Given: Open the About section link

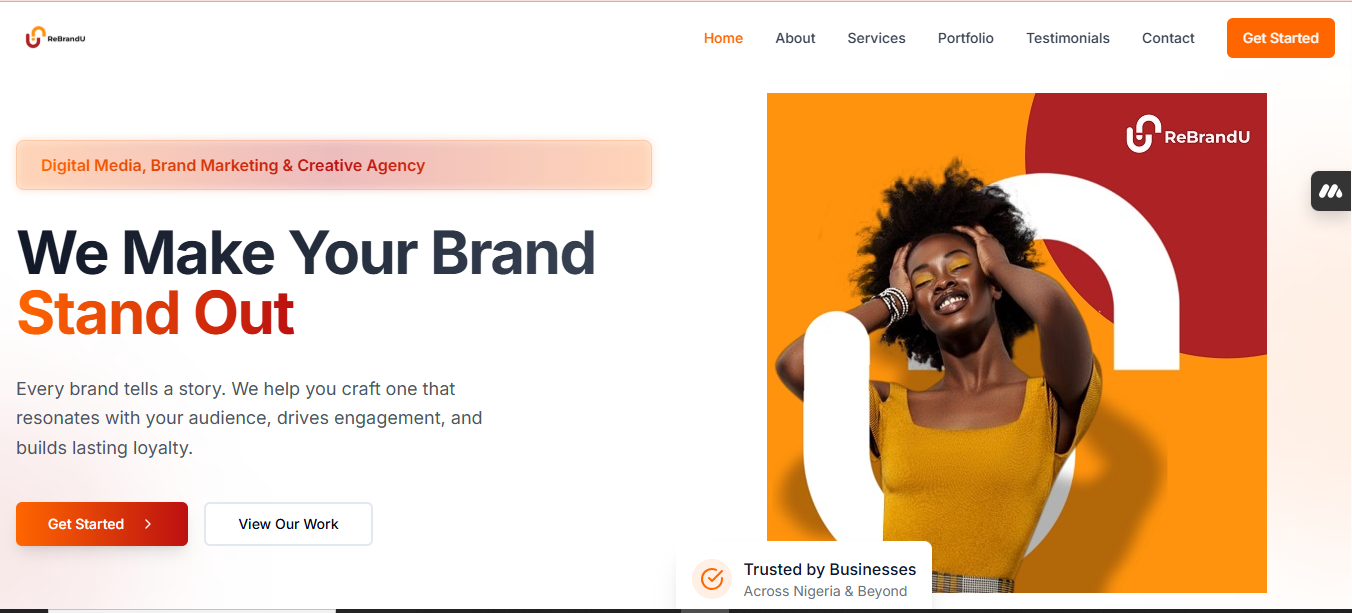Looking at the screenshot, I should tap(795, 38).
